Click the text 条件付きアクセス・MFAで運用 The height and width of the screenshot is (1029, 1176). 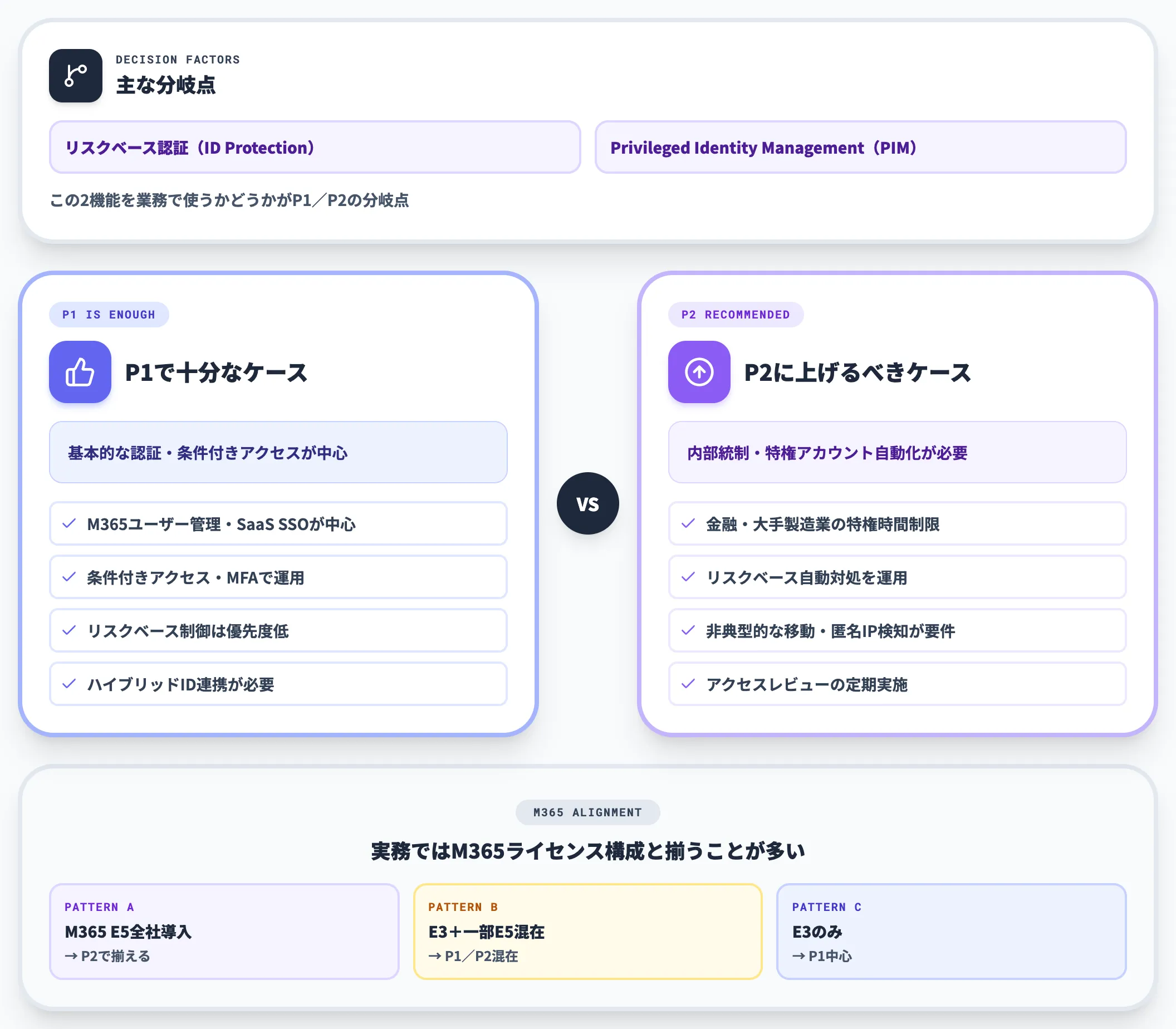[x=196, y=577]
